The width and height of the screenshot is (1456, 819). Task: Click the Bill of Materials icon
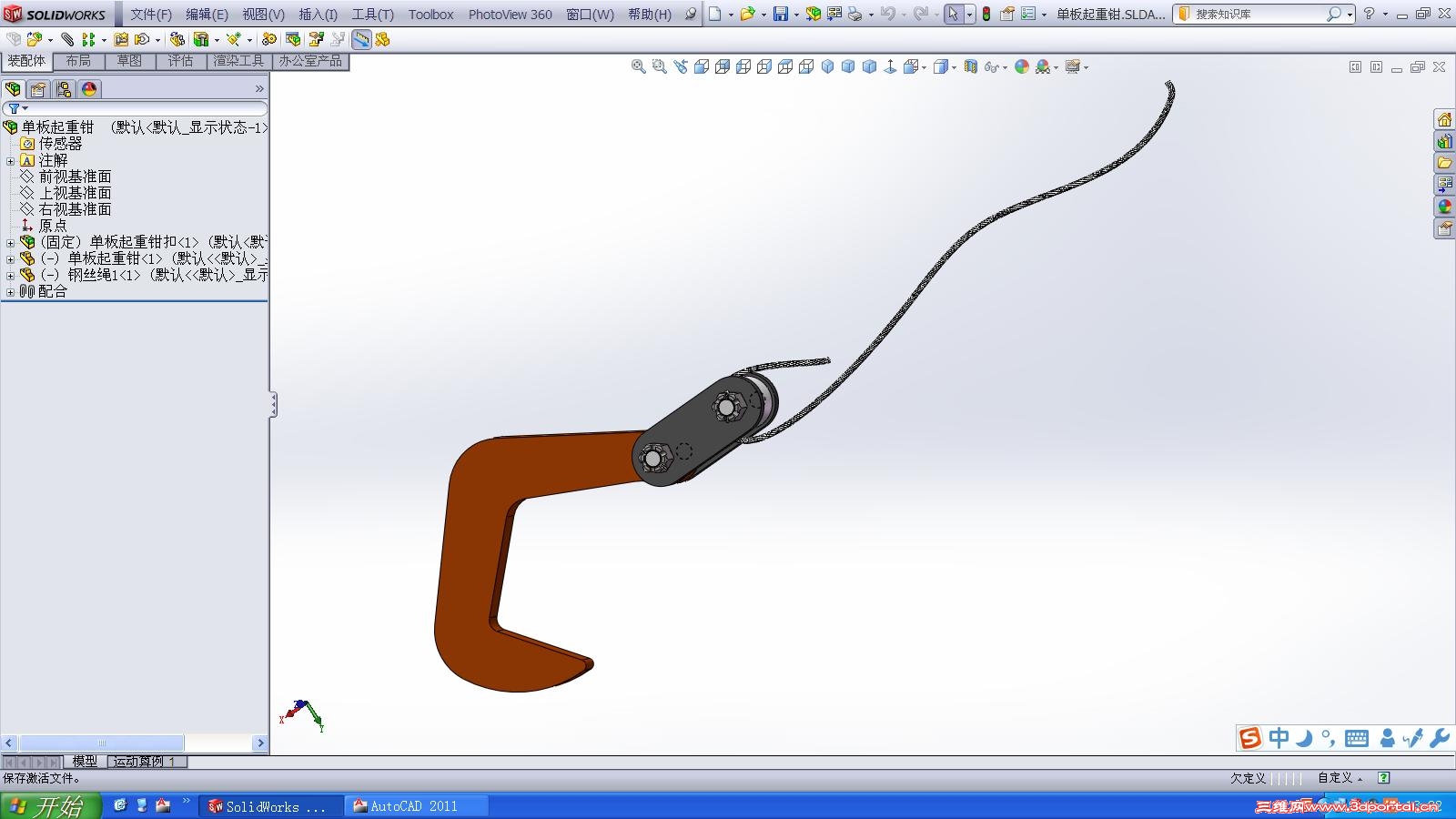293,39
